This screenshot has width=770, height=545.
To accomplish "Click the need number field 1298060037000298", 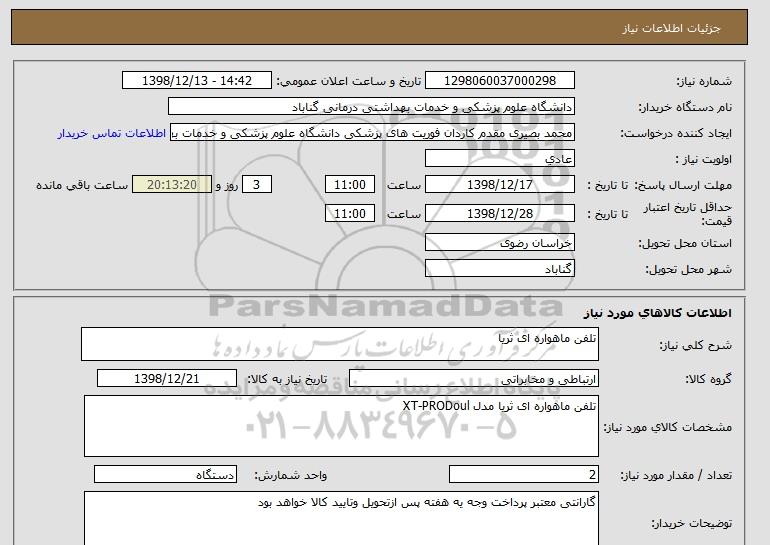I will (499, 81).
